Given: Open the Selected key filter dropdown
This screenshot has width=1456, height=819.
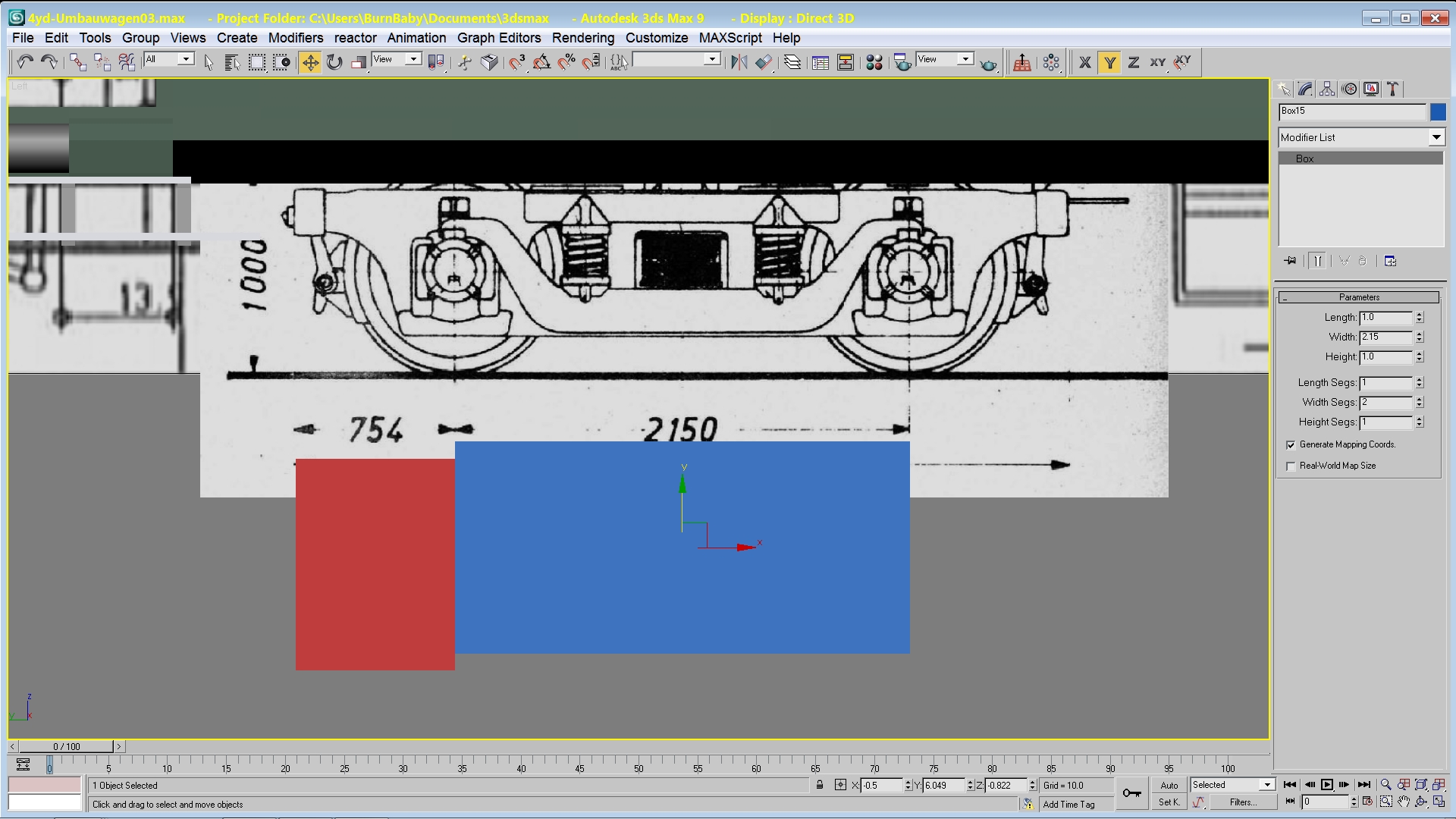Looking at the screenshot, I should click(1267, 785).
